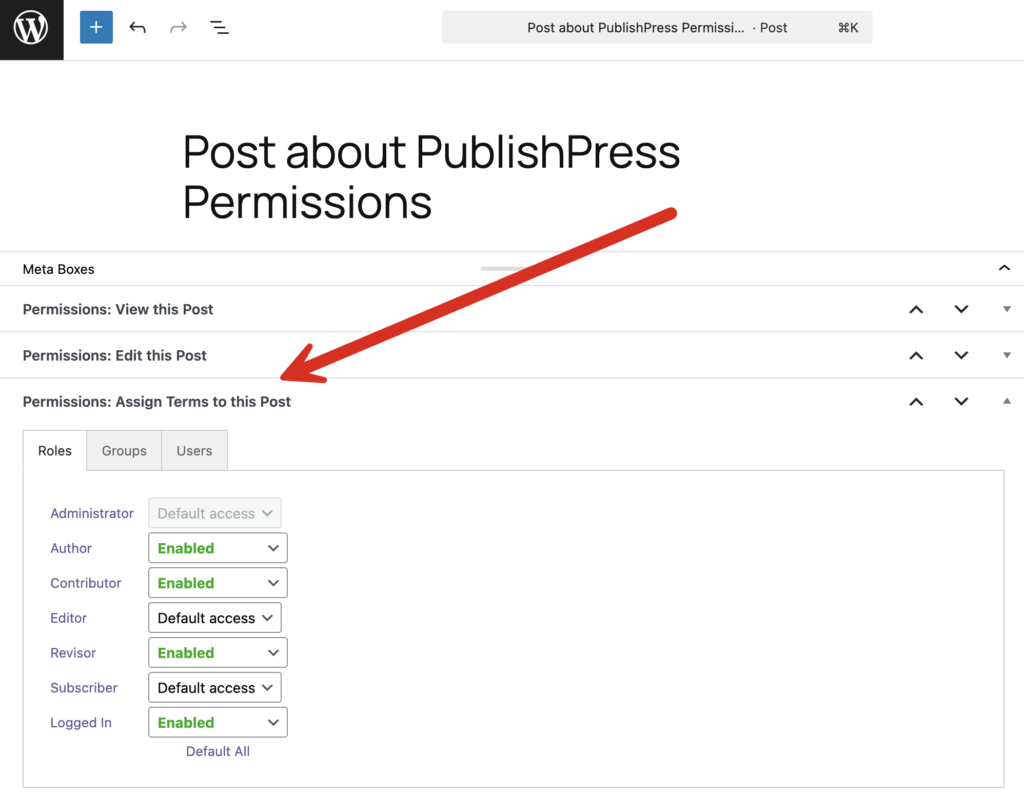Expand 'Permissions: View this Post' toggle triangle
1024x795 pixels.
[1006, 310]
